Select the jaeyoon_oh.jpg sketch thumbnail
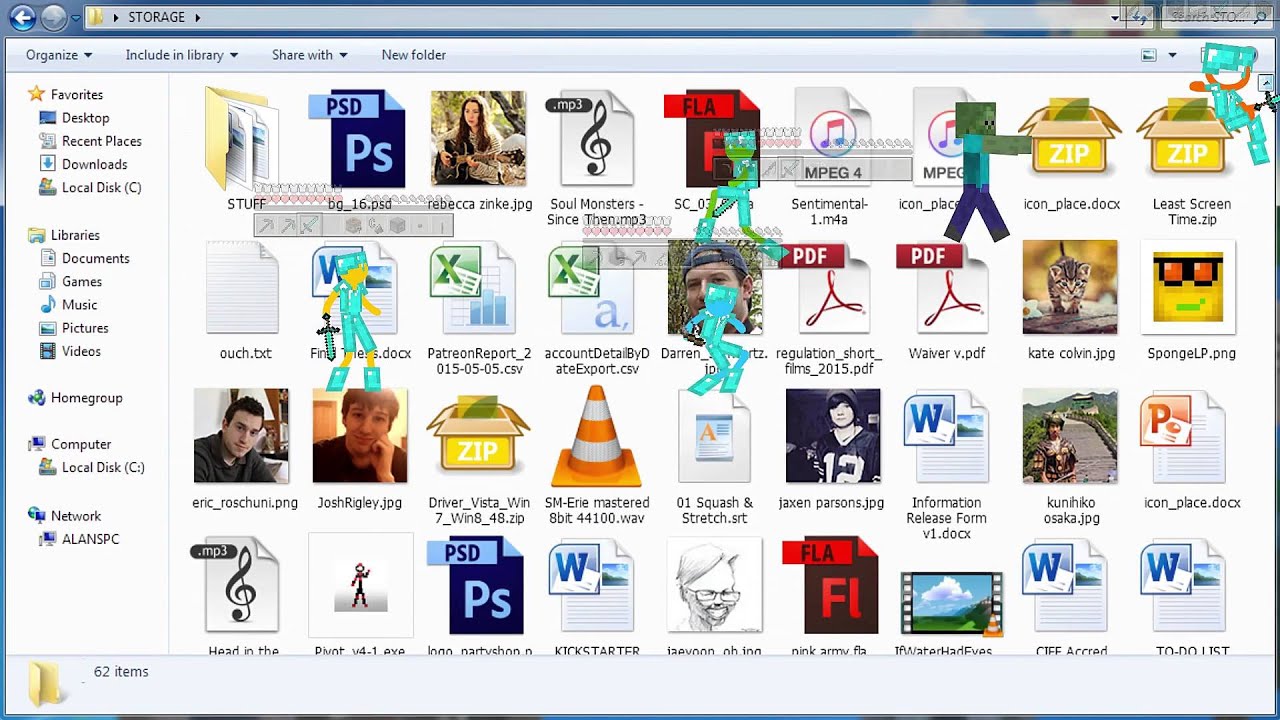Viewport: 1280px width, 720px height. click(x=714, y=586)
